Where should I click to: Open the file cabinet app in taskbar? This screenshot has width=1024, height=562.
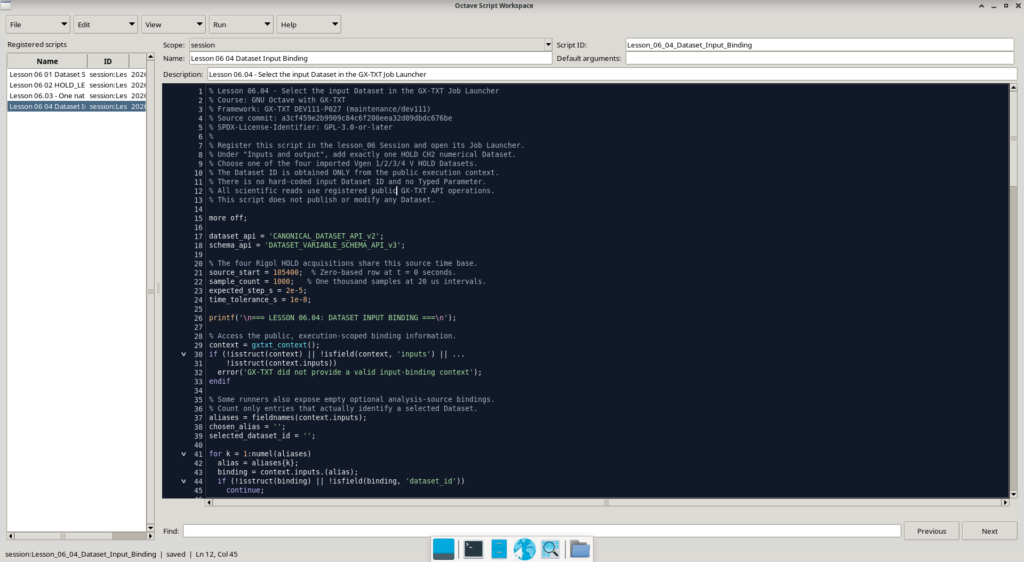click(499, 549)
